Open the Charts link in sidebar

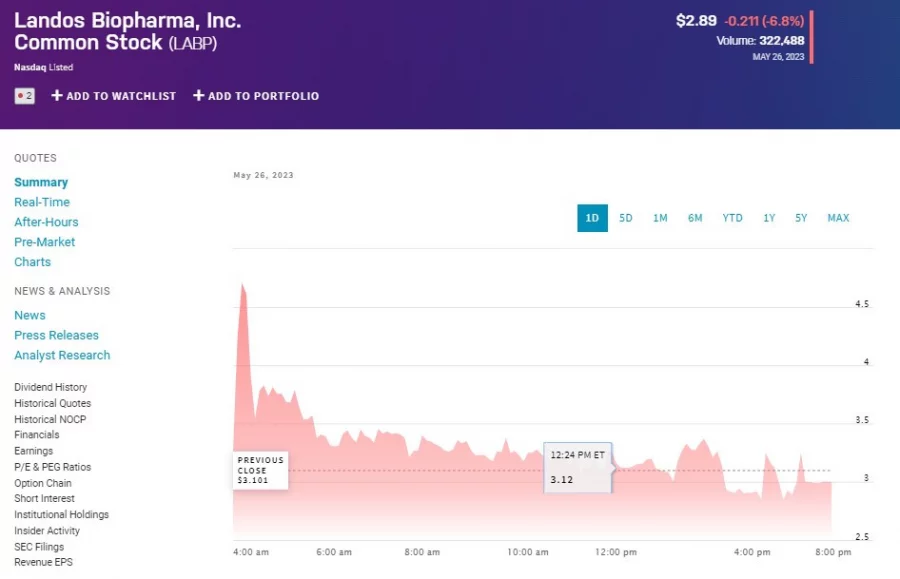pyautogui.click(x=32, y=262)
